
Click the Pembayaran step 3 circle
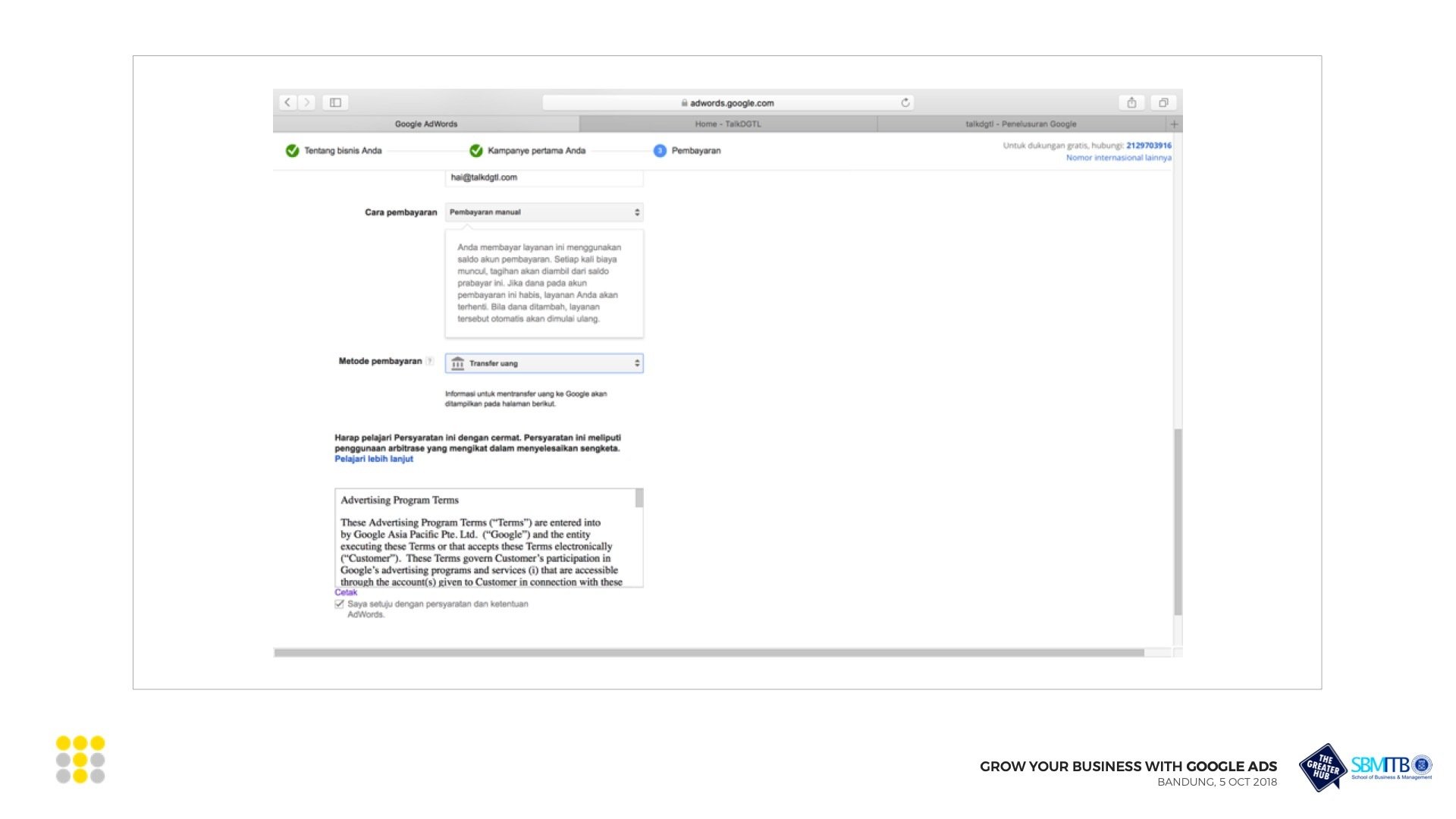point(660,151)
